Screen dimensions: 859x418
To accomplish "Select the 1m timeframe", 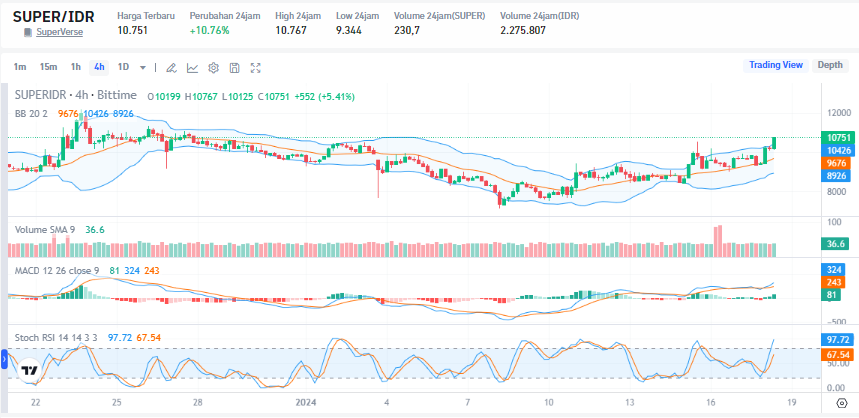I will 20,67.
